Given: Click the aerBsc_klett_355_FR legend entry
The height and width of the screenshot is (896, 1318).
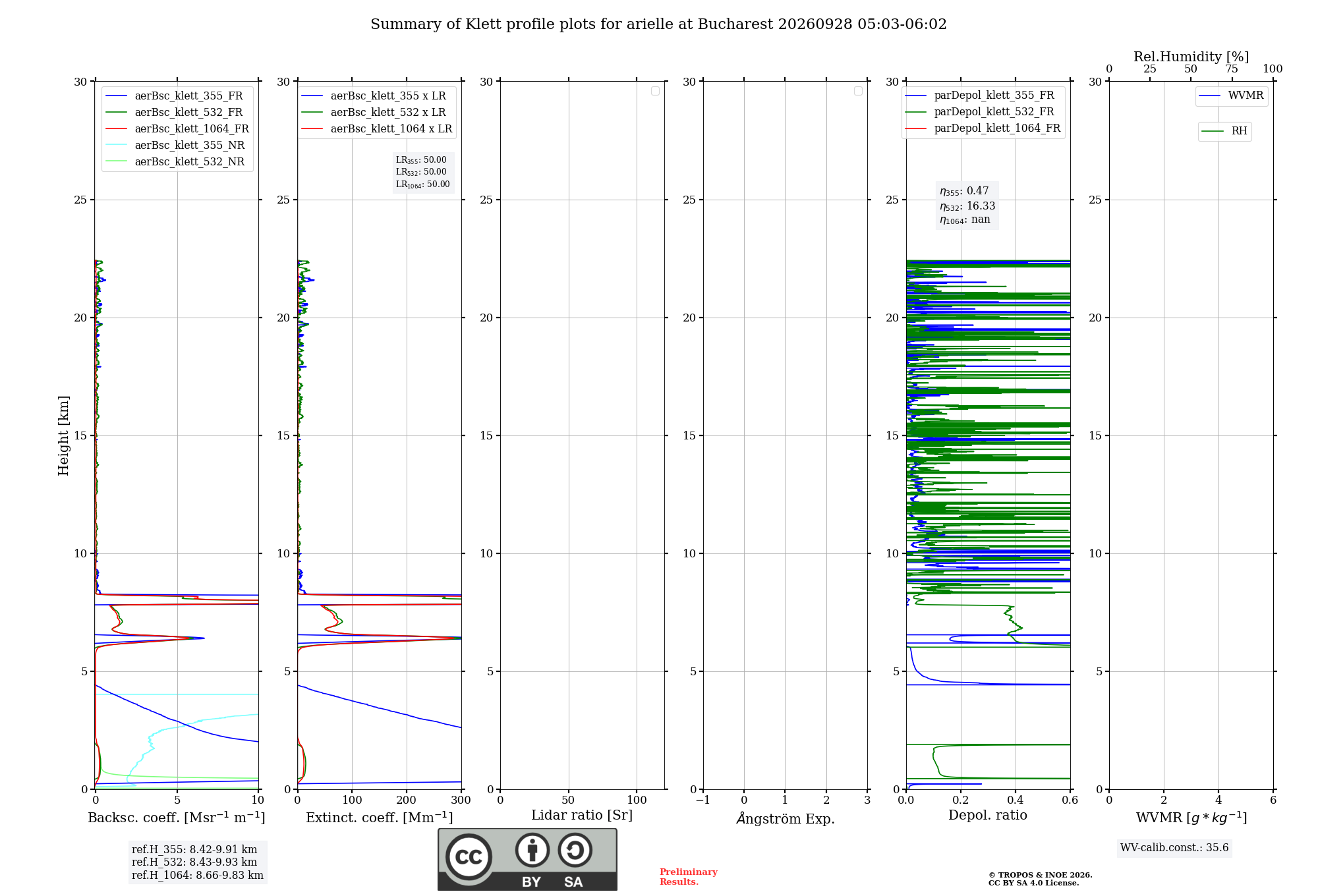Looking at the screenshot, I should point(175,96).
